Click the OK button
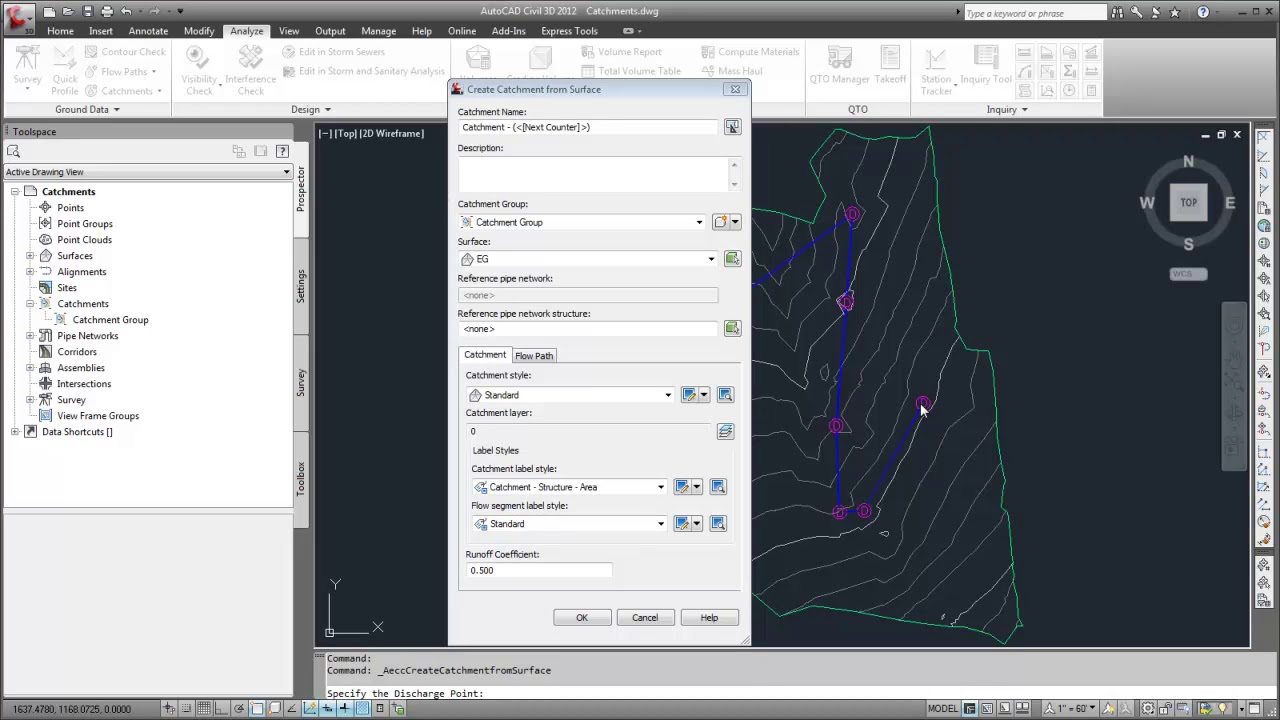The height and width of the screenshot is (720, 1280). point(582,618)
